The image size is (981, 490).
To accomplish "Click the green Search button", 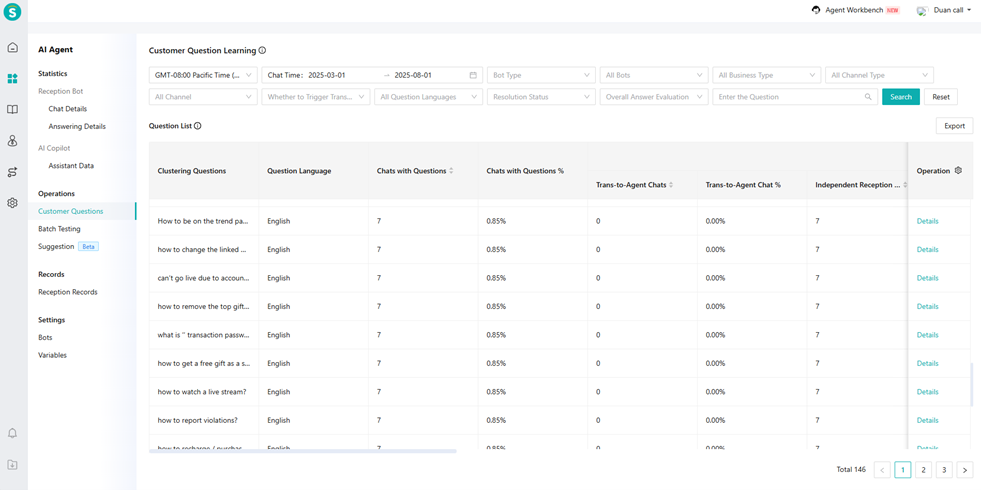I will (x=900, y=97).
